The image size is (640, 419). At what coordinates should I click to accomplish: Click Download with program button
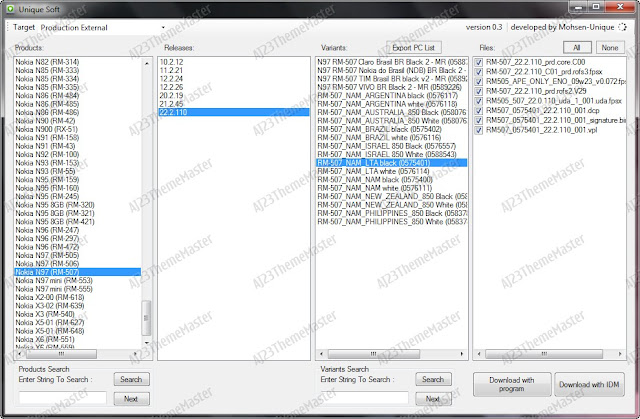512,384
